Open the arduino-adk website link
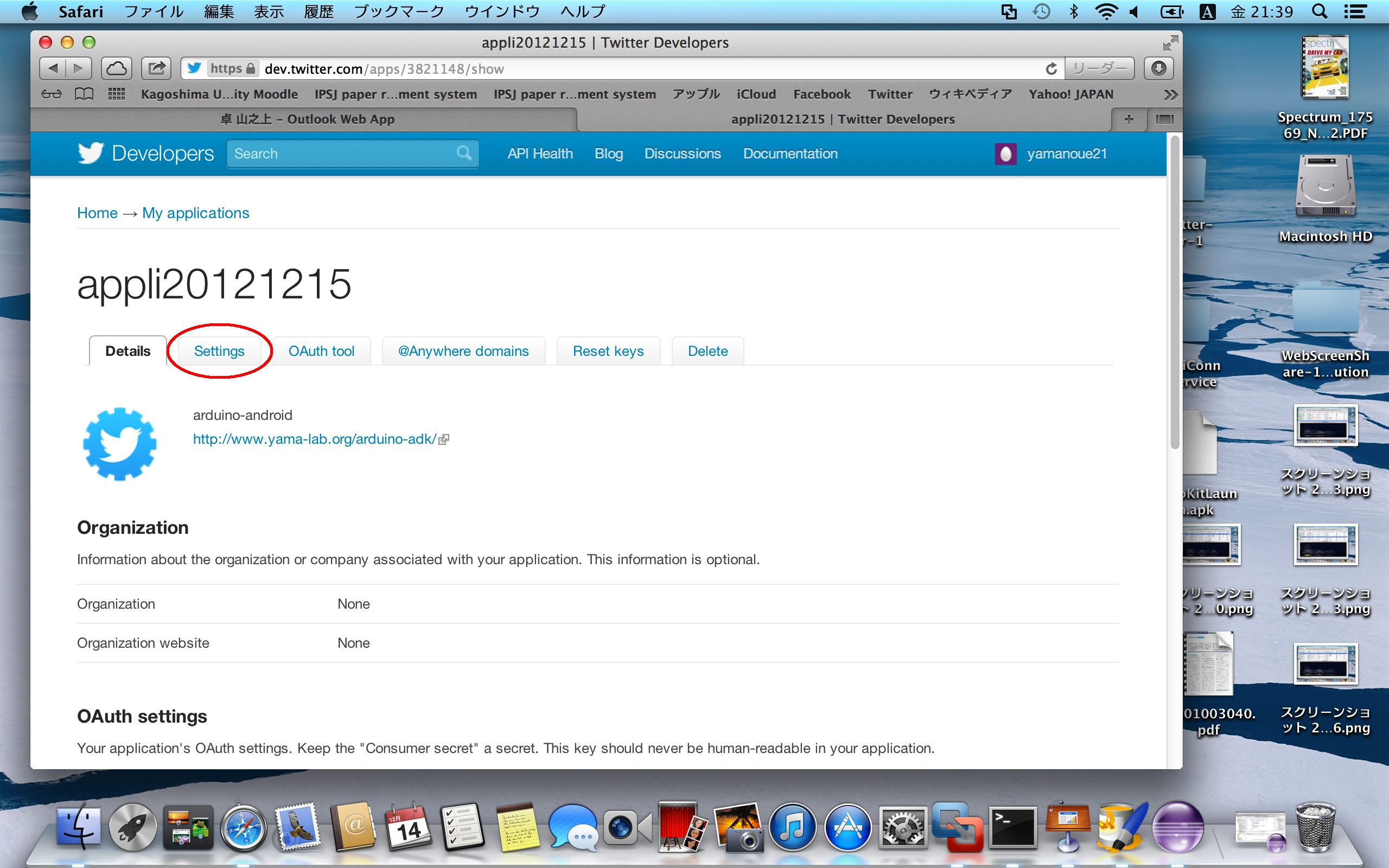 (x=315, y=439)
